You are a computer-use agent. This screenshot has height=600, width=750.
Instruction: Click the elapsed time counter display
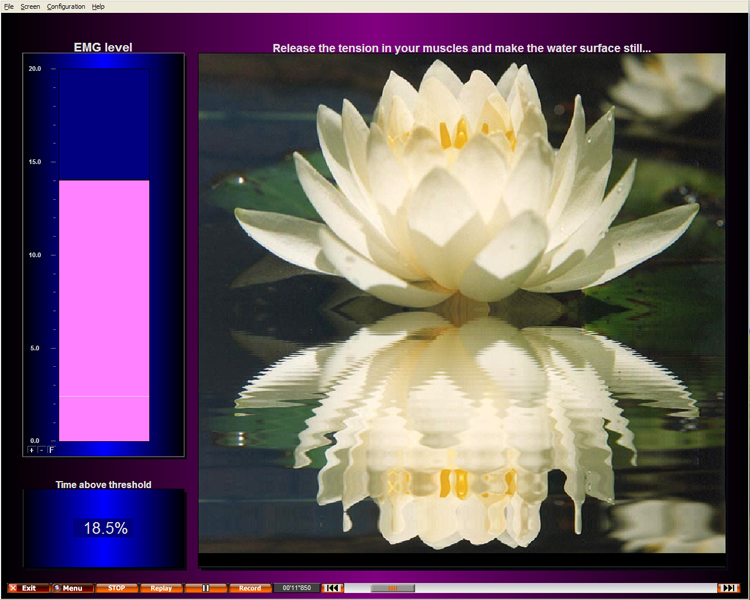(297, 588)
